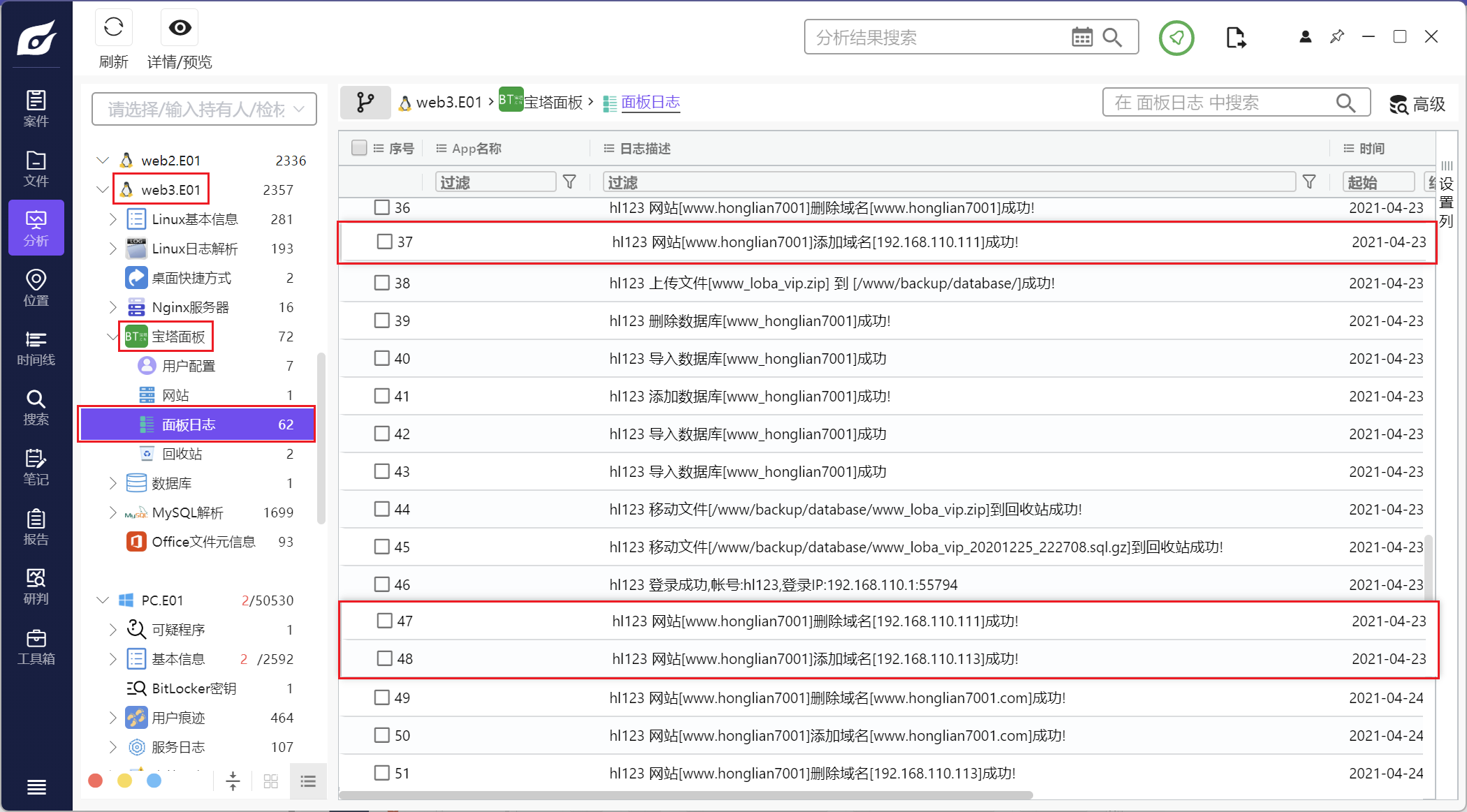This screenshot has width=1467, height=812.
Task: Tick the checkbox for row 46
Action: 381,584
